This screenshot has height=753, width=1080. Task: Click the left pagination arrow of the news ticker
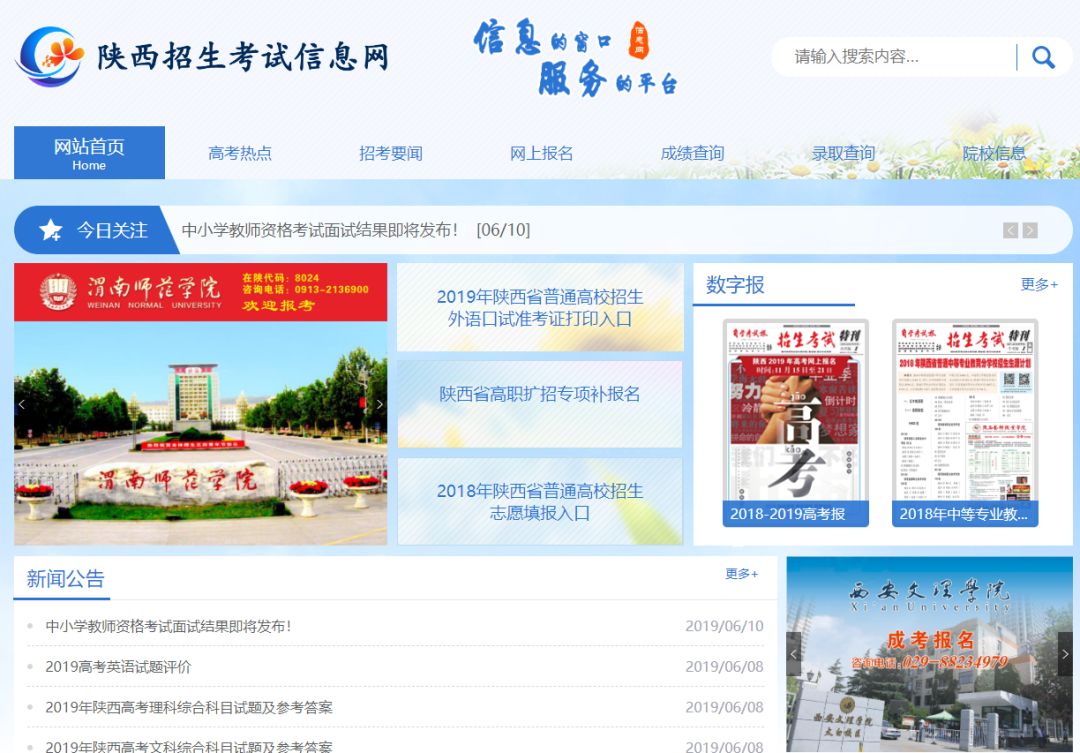point(1010,229)
